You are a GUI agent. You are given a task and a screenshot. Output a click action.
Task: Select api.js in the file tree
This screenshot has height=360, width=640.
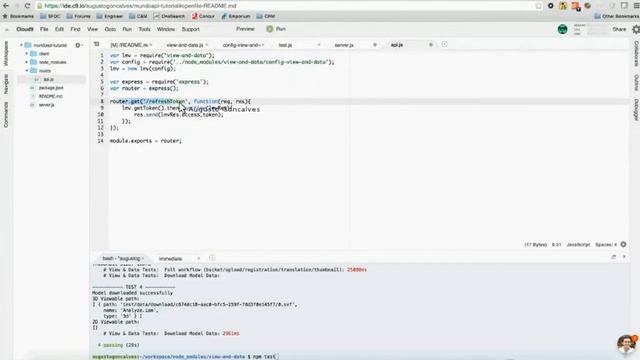point(49,79)
